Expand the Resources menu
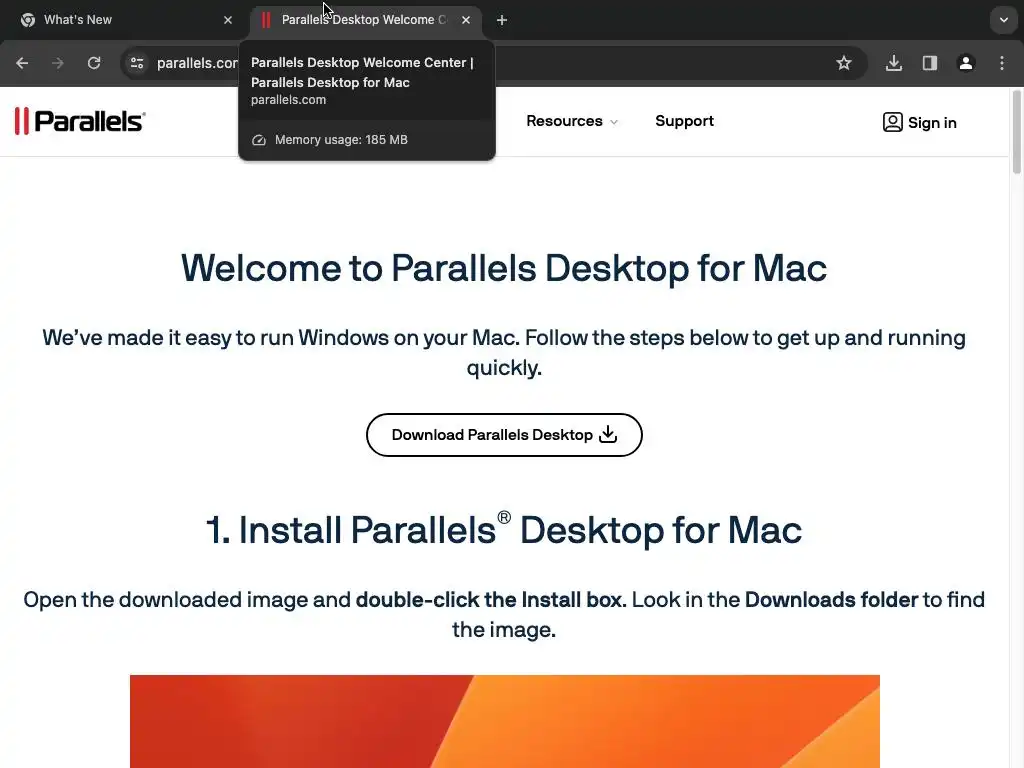This screenshot has height=768, width=1024. [x=572, y=121]
